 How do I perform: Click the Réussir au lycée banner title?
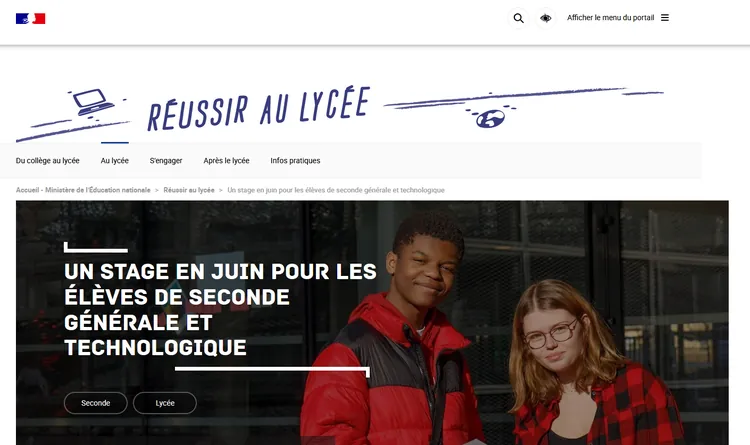[x=259, y=108]
